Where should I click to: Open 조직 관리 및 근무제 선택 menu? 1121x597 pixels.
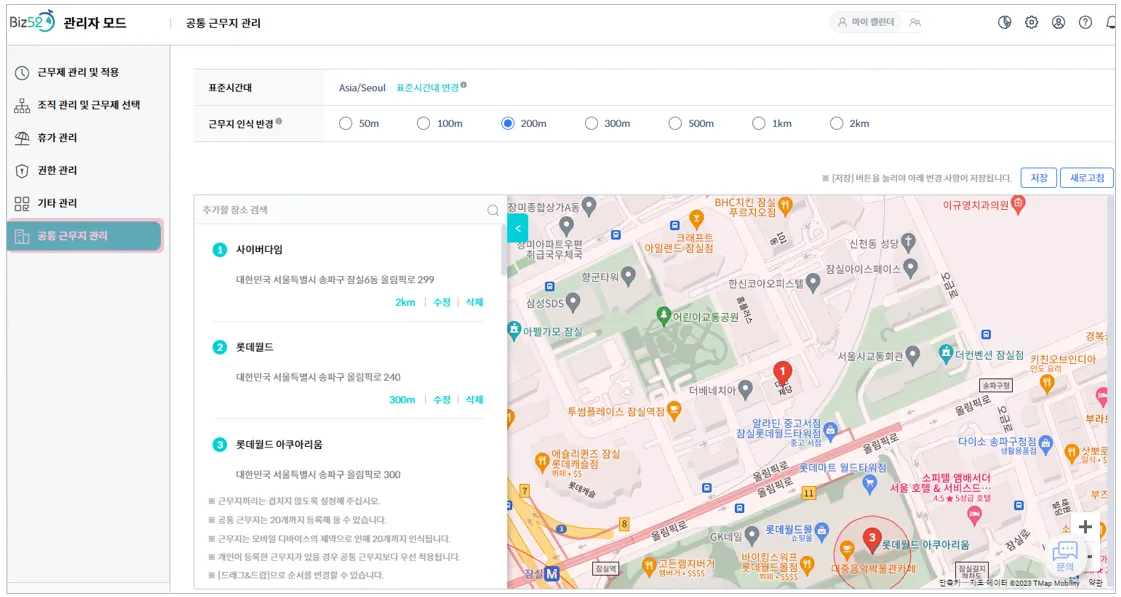click(x=89, y=105)
